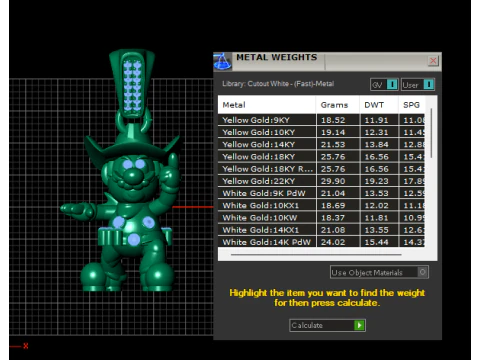
Task: Select the White Gold:14K PdW row
Action: click(x=321, y=242)
